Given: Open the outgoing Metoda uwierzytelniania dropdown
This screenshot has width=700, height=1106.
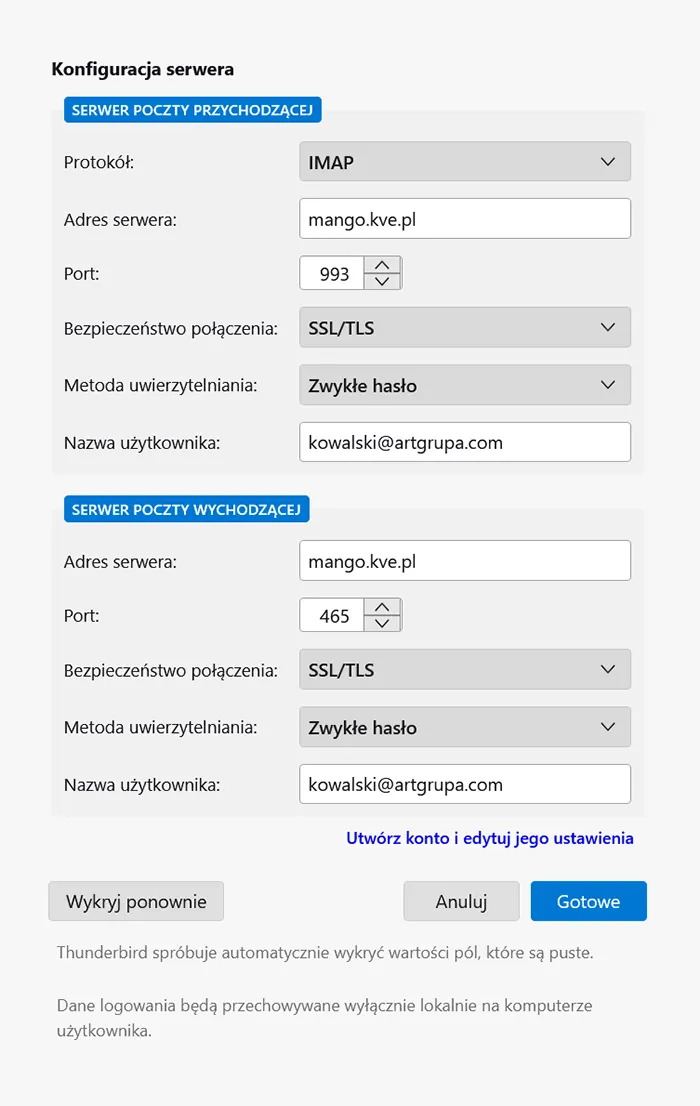Looking at the screenshot, I should (x=464, y=727).
